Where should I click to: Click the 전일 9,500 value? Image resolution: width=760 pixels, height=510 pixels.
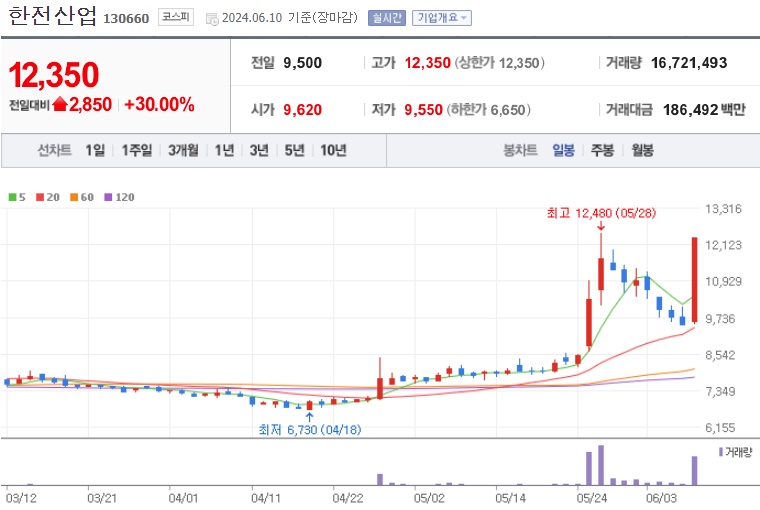point(302,63)
